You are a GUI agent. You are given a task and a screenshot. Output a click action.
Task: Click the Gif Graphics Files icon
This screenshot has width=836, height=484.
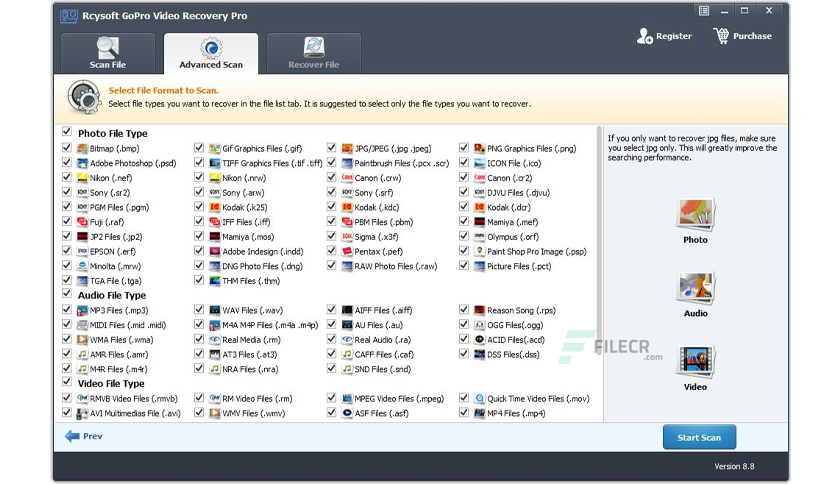point(215,148)
